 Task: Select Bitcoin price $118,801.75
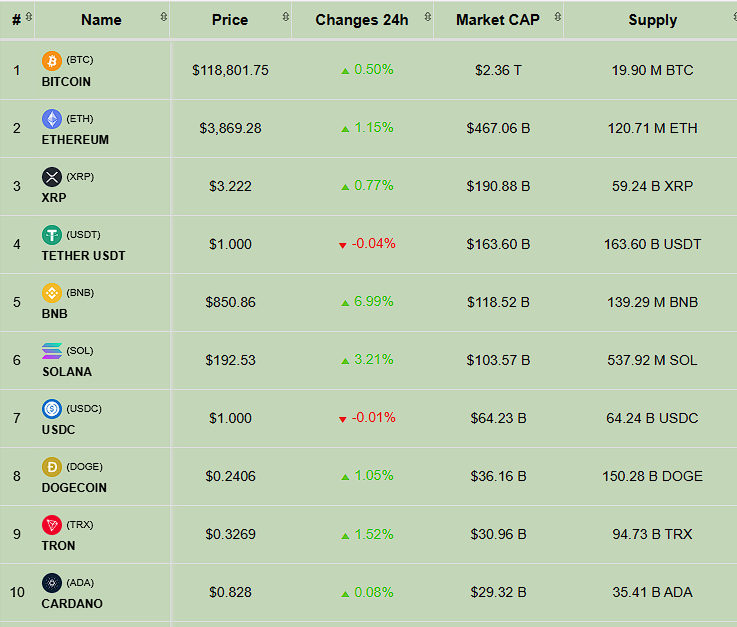click(230, 71)
